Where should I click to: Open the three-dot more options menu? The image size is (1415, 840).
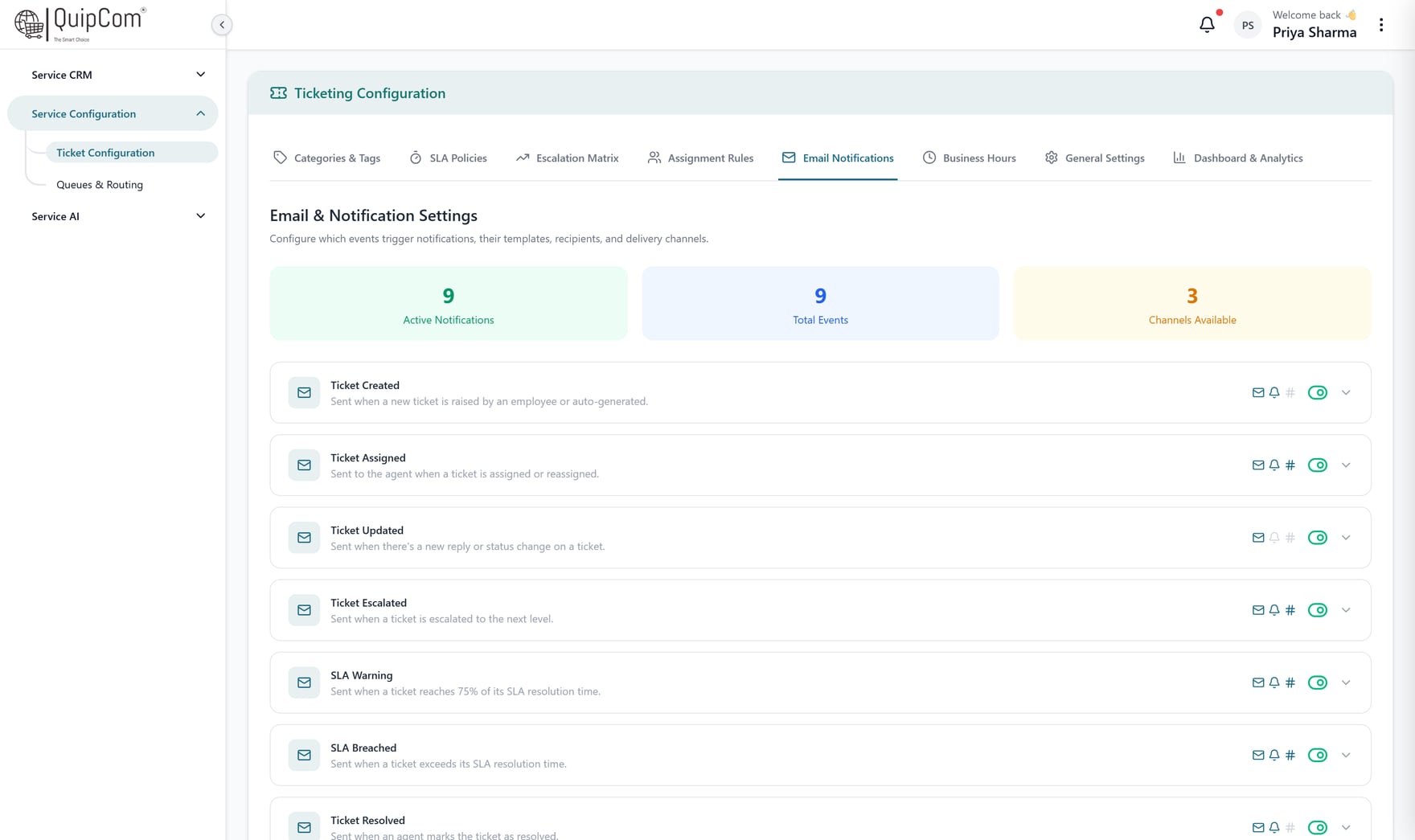[x=1381, y=25]
